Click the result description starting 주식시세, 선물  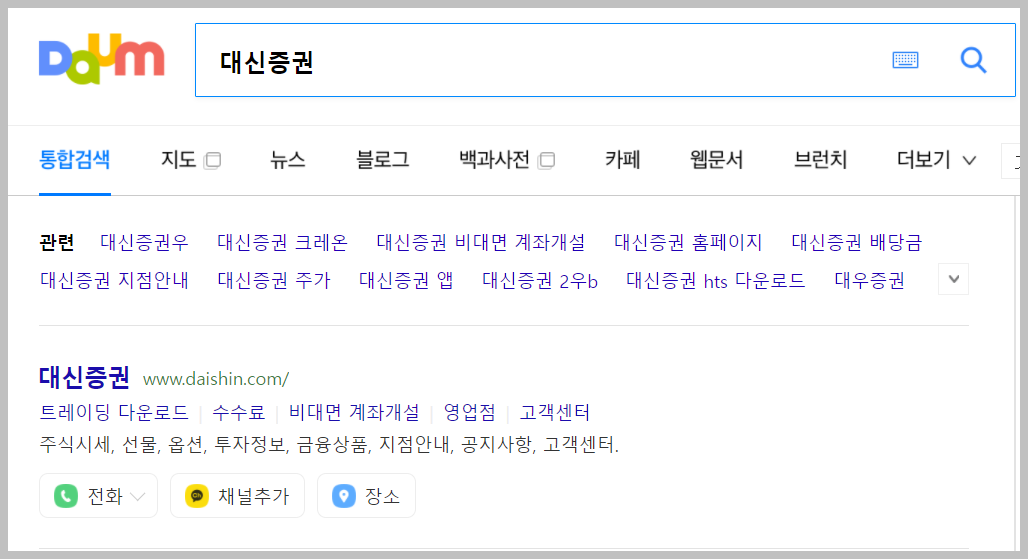click(329, 445)
